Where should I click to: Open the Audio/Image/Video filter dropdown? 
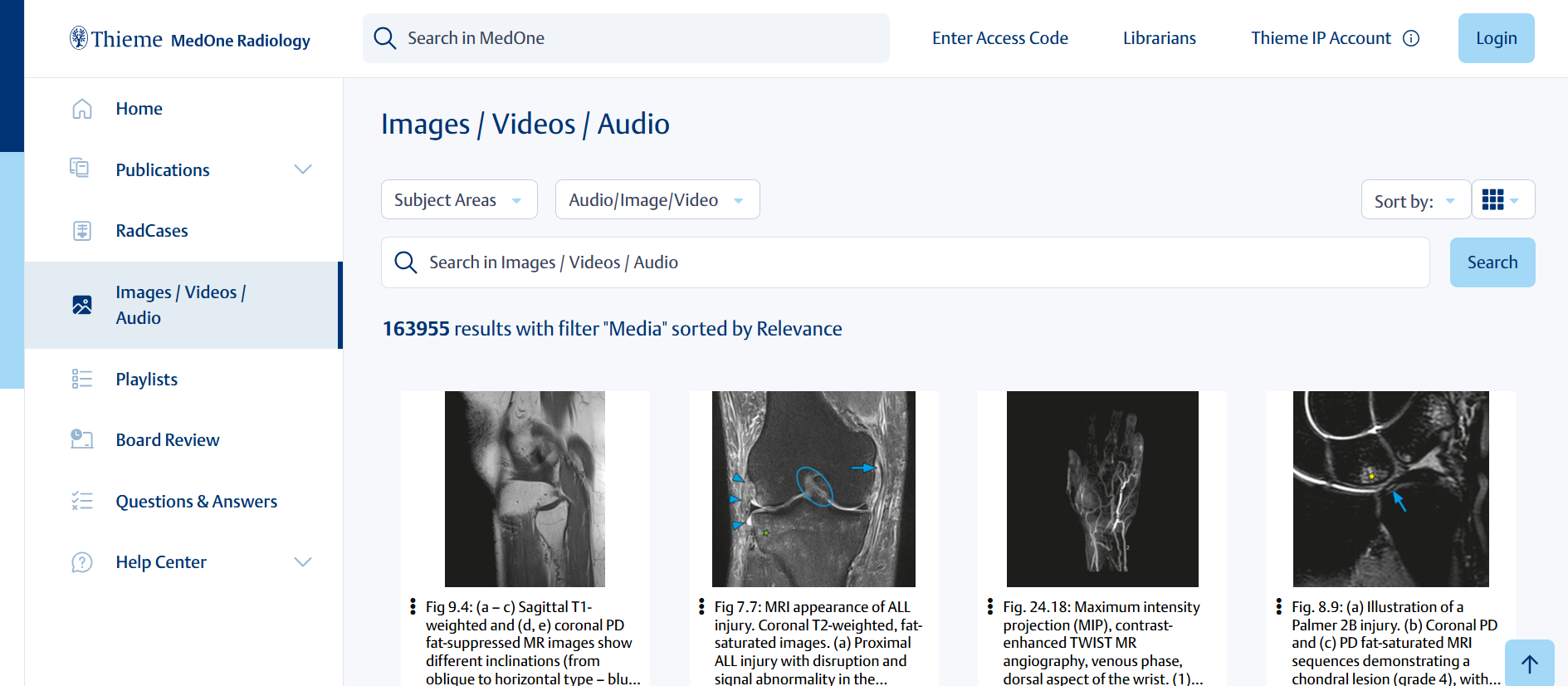(657, 200)
